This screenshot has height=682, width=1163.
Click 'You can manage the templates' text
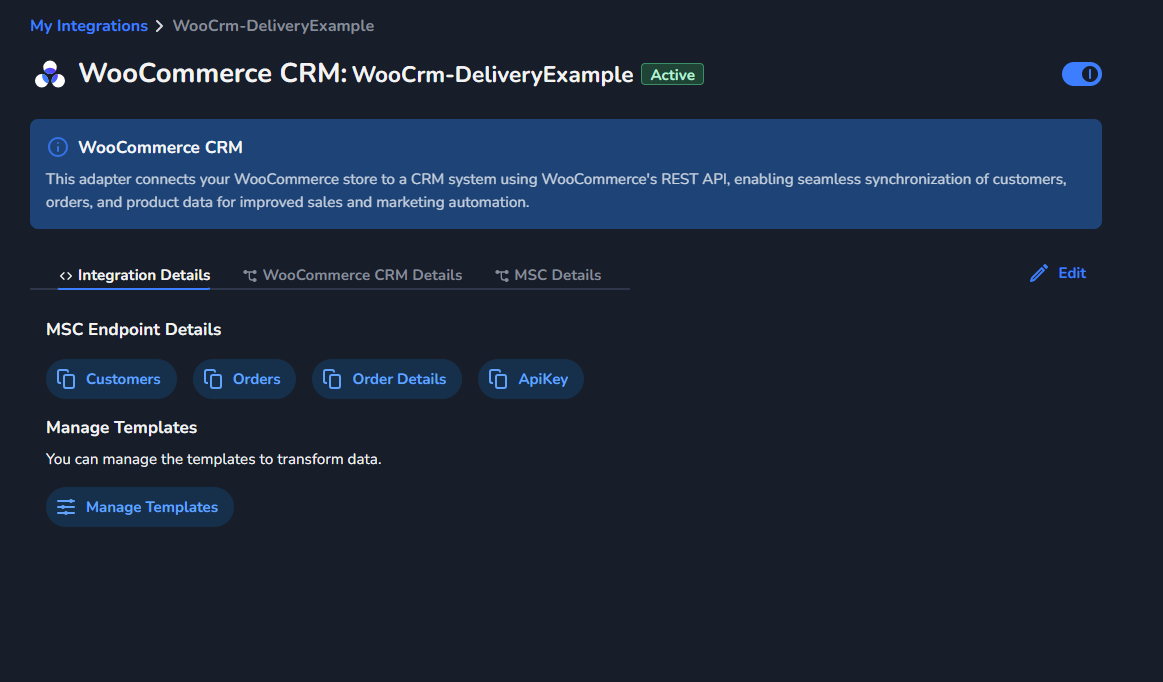[x=214, y=459]
